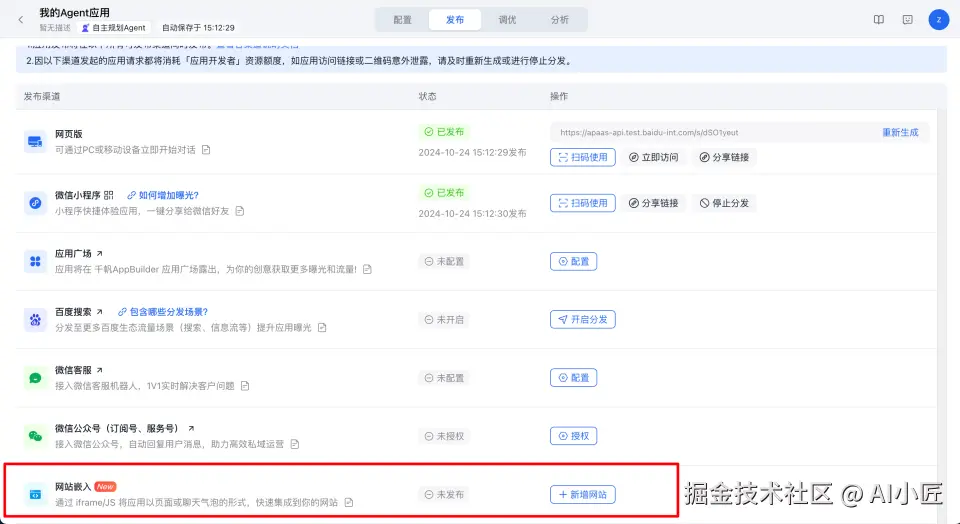This screenshot has height=524, width=960.
Task: Click 配置 for 应用广场
Action: pyautogui.click(x=574, y=261)
